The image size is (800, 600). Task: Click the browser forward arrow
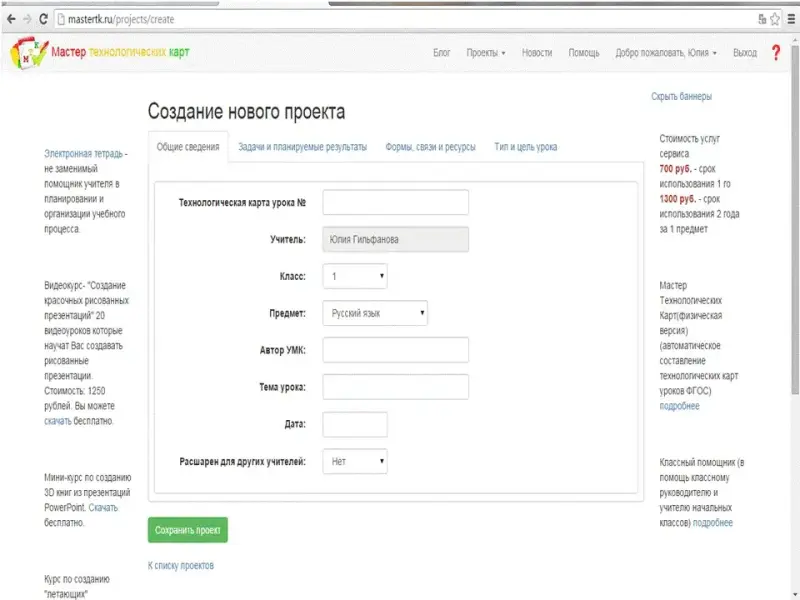(x=27, y=19)
